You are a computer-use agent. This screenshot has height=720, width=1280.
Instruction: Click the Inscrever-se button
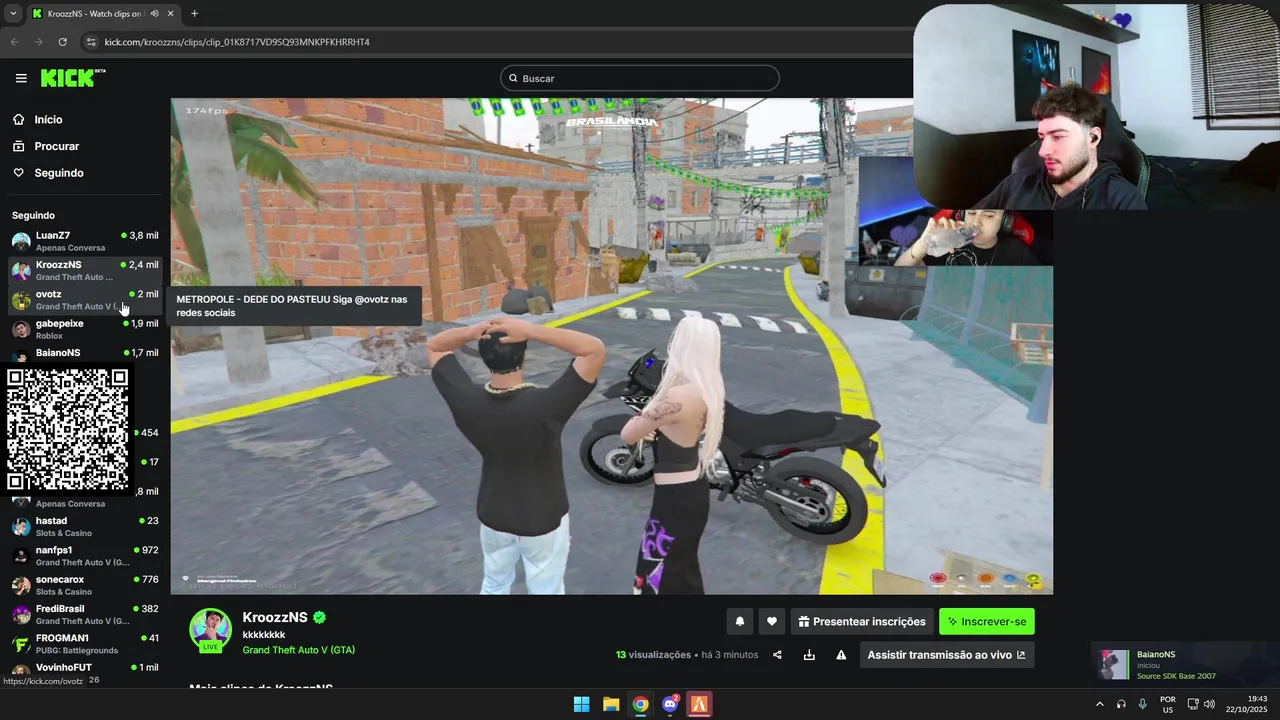click(987, 621)
